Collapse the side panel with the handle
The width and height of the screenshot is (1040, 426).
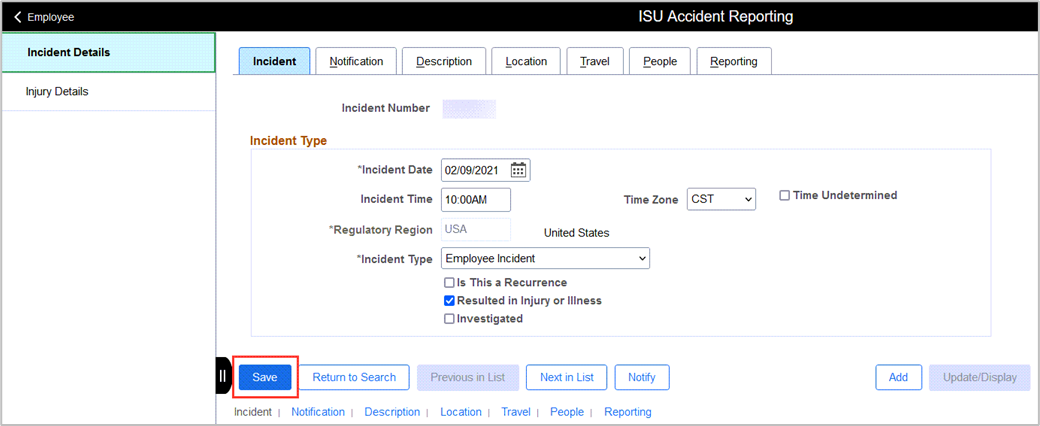pyautogui.click(x=223, y=376)
